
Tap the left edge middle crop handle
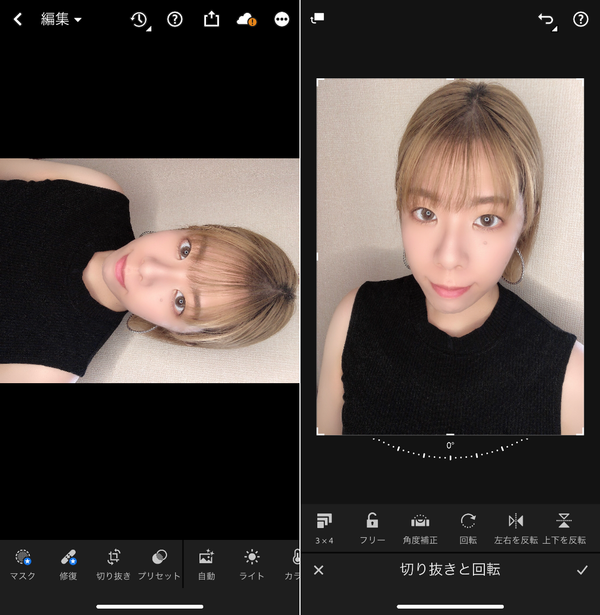coord(317,257)
